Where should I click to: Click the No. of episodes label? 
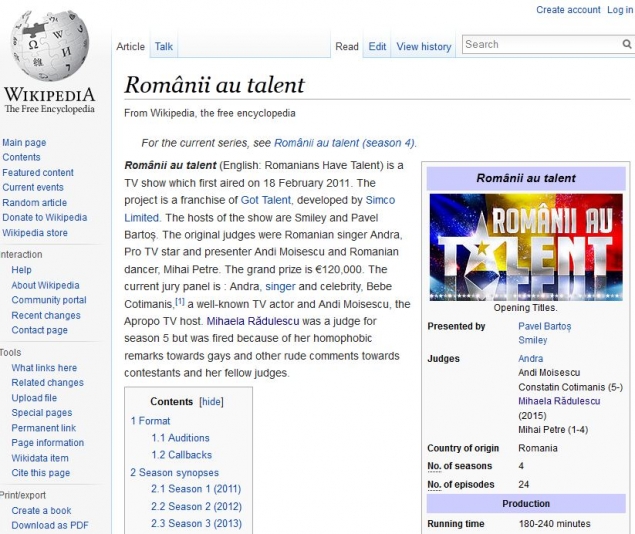[461, 485]
